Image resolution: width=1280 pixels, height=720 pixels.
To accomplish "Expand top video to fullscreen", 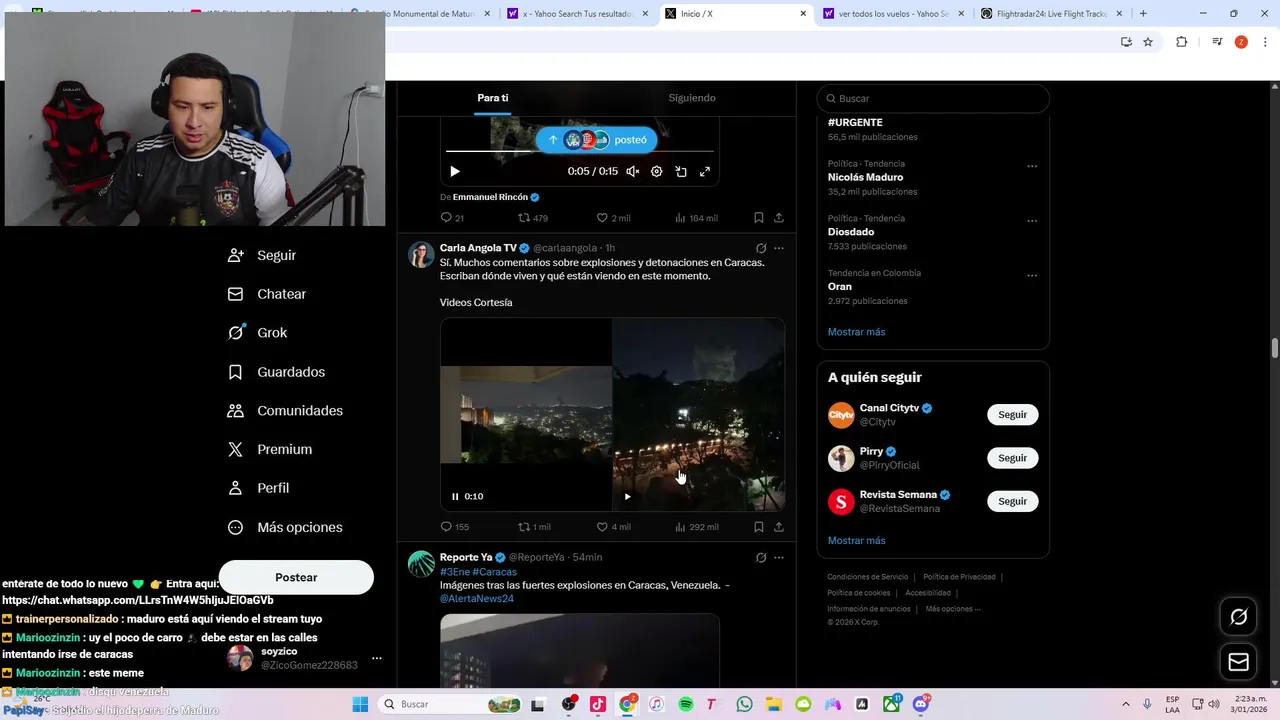I will click(x=705, y=171).
